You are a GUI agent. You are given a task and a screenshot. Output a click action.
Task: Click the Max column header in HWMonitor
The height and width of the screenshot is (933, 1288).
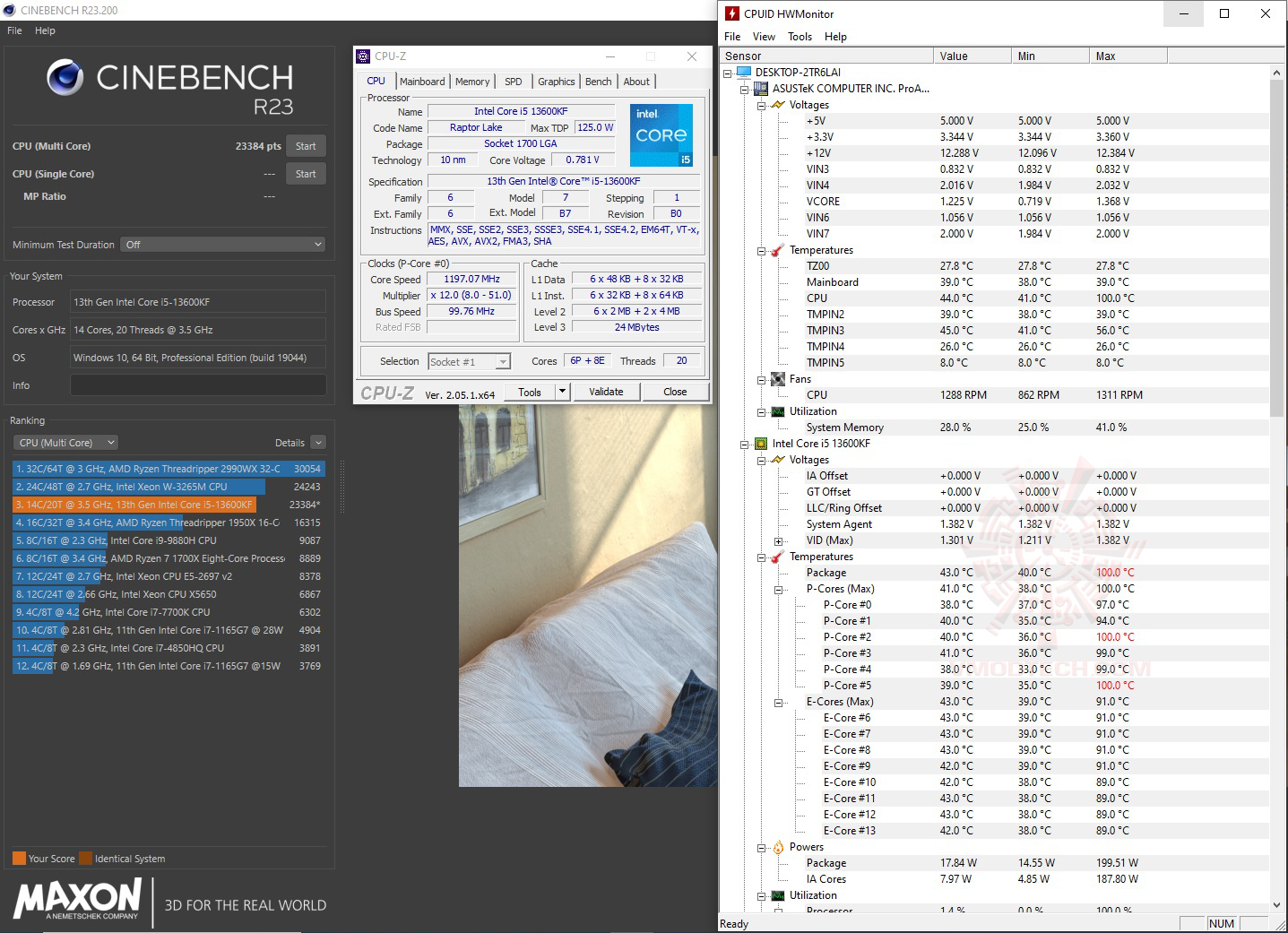pos(1128,56)
